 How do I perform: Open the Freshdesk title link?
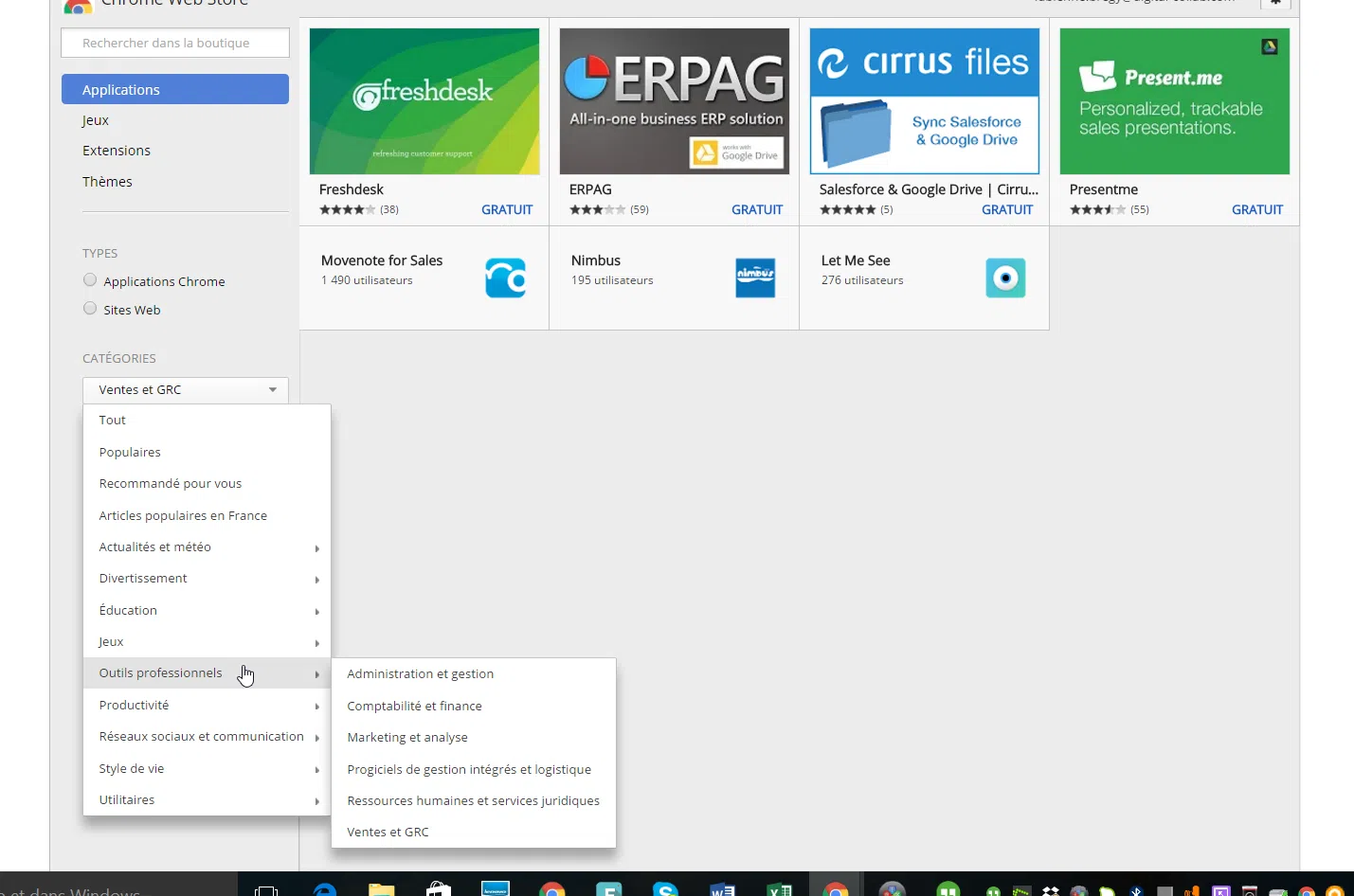click(352, 189)
